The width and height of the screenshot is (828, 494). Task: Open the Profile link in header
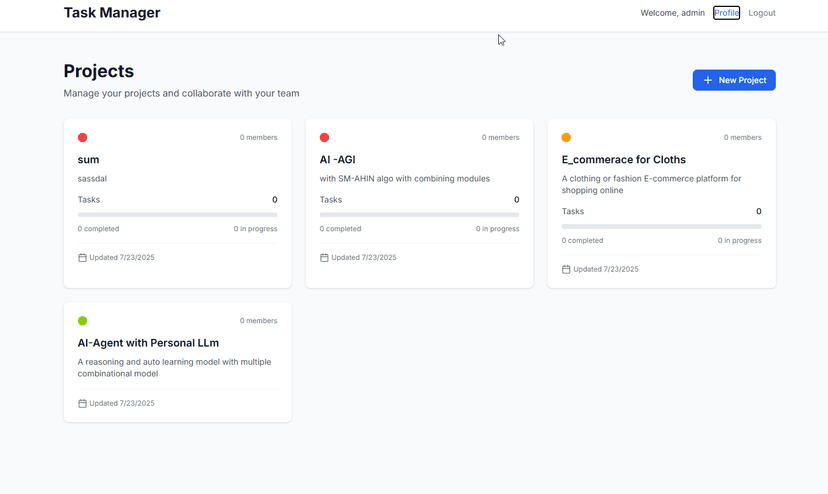point(726,13)
